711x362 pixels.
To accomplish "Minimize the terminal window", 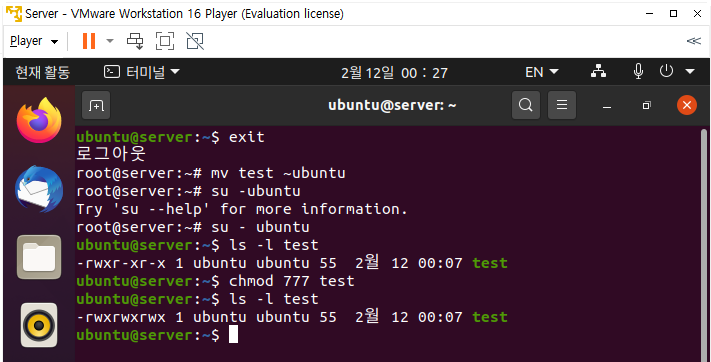I will coord(607,106).
